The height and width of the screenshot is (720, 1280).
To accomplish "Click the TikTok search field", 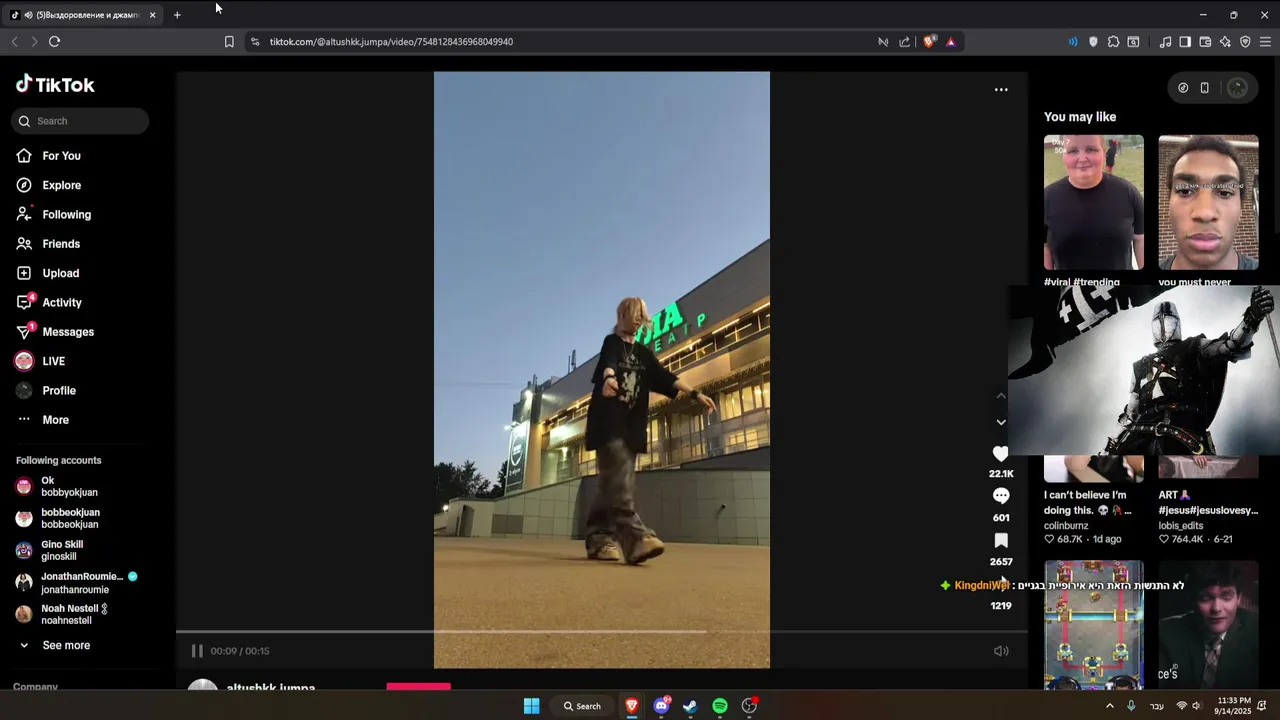I will 80,121.
